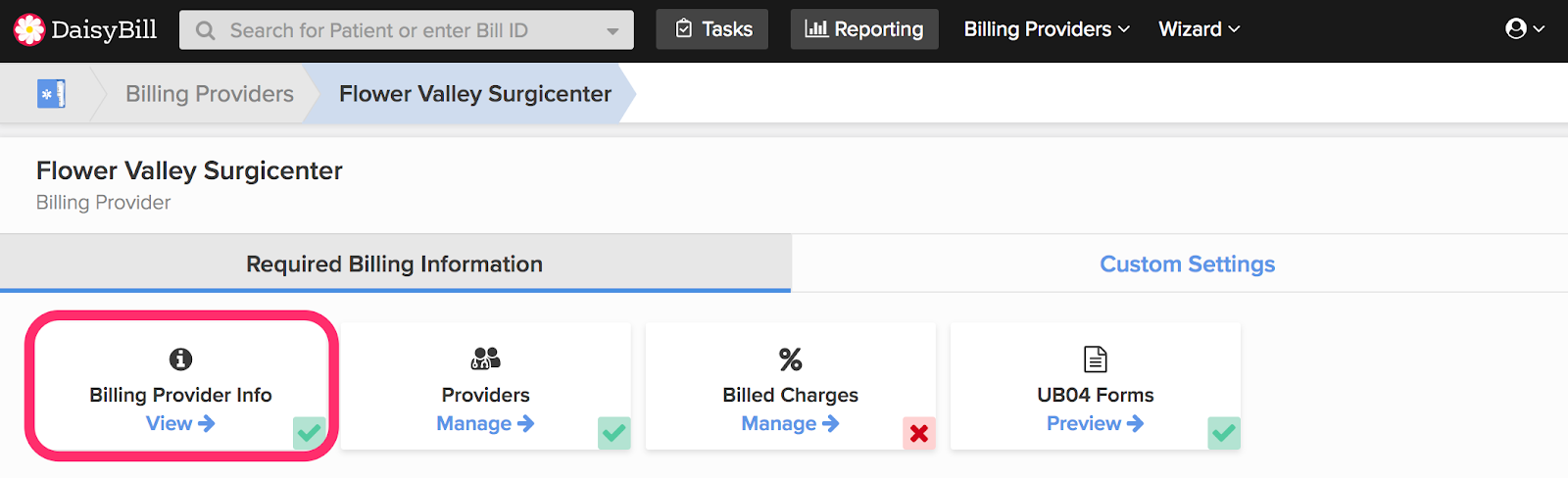1568x478 pixels.
Task: Open the address book breadcrumb icon
Action: (51, 94)
